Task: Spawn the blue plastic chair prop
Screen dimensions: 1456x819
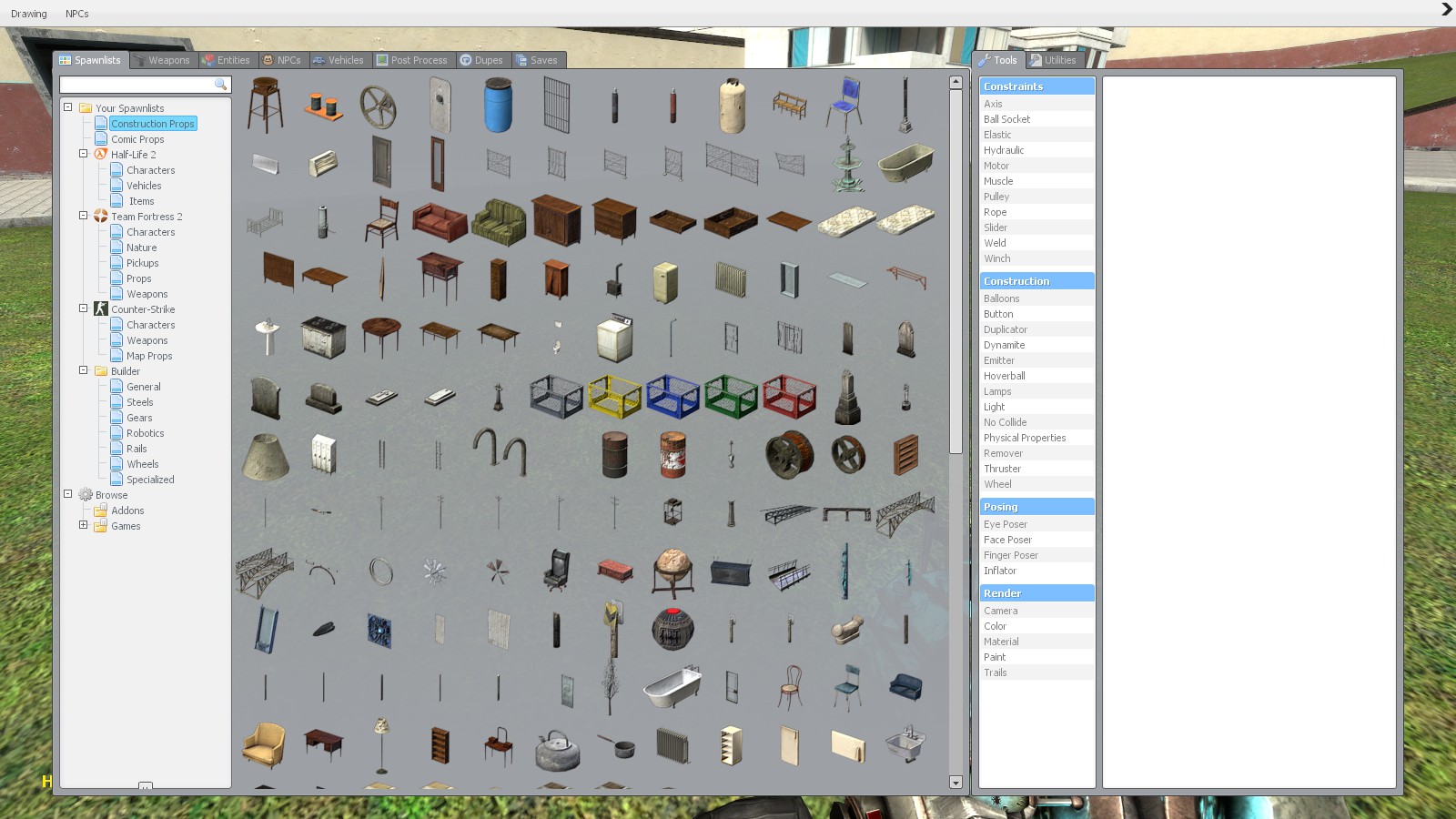Action: (x=845, y=105)
